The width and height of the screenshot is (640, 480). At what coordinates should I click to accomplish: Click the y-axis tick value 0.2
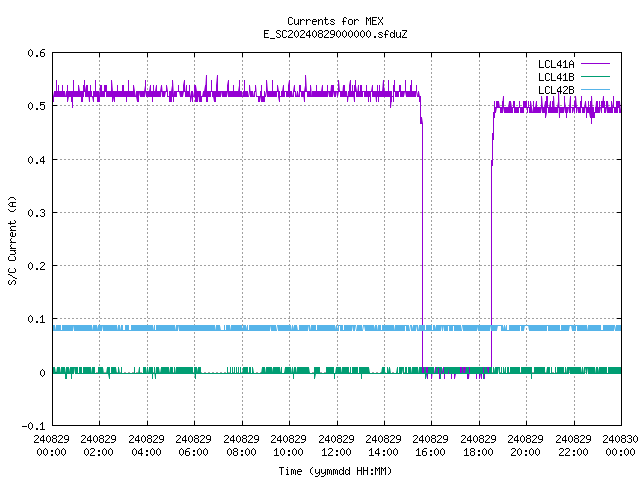(x=36, y=266)
